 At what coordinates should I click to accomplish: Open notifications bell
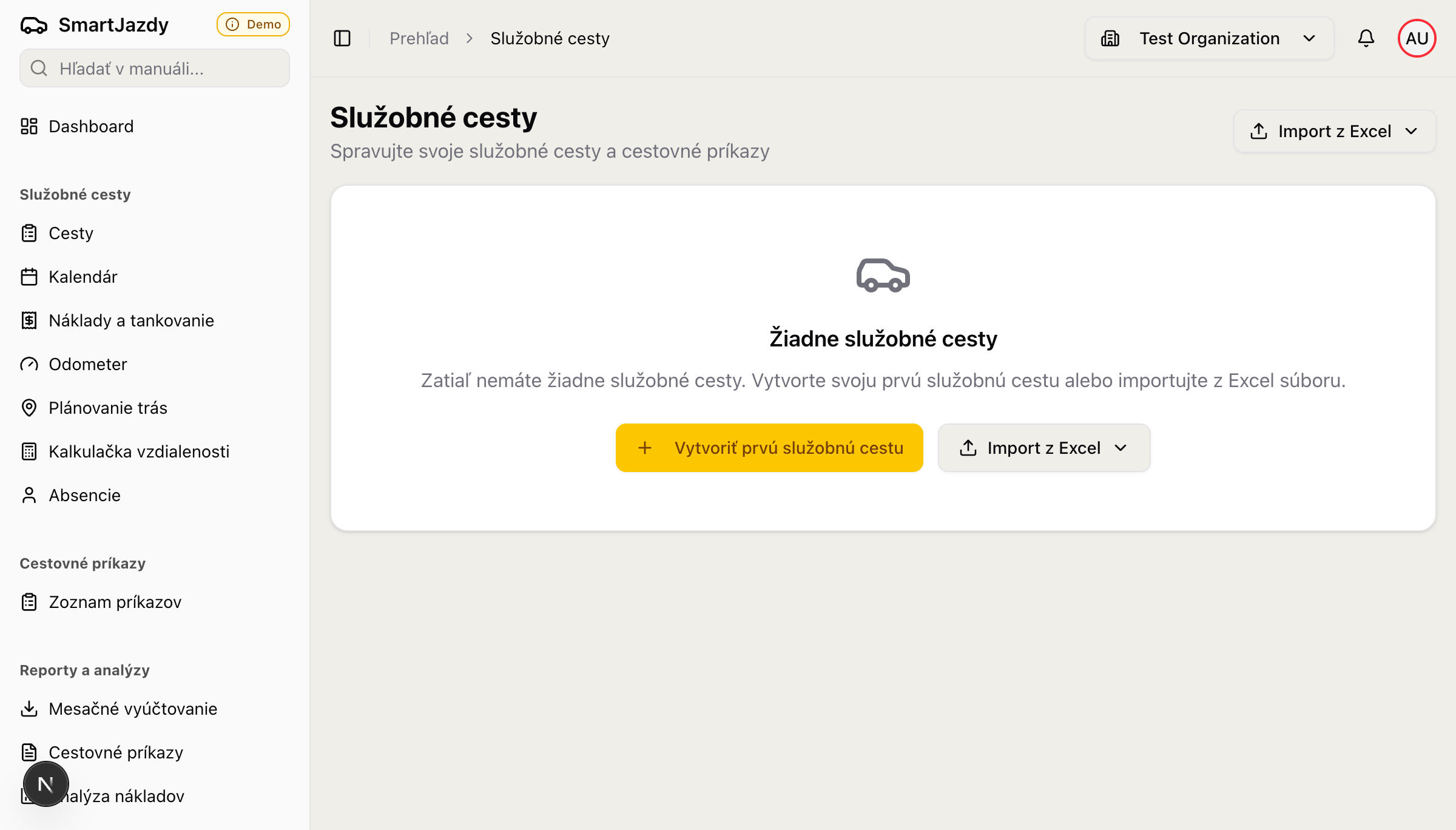point(1366,38)
